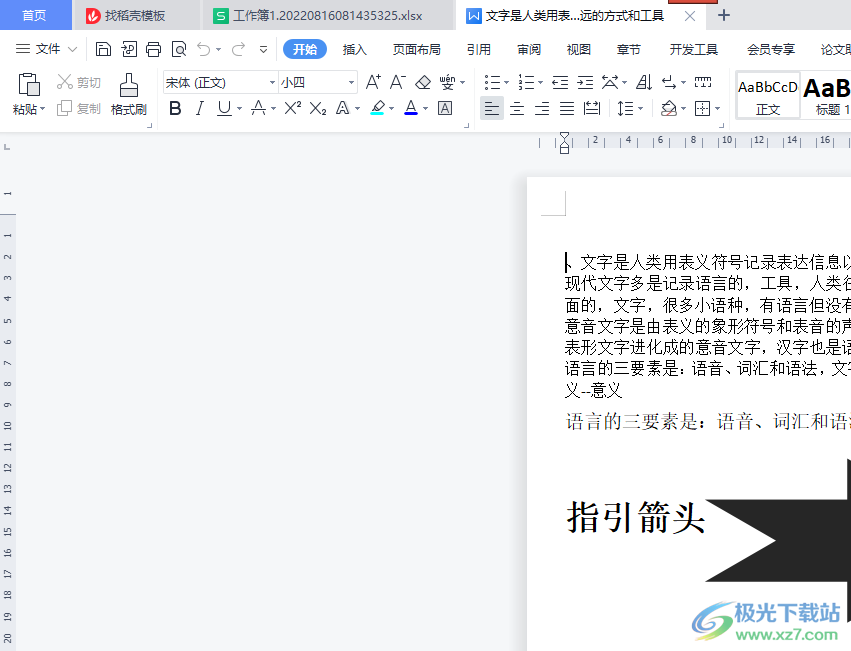This screenshot has width=851, height=651.
Task: Clear formatting with the eraser icon
Action: click(423, 83)
